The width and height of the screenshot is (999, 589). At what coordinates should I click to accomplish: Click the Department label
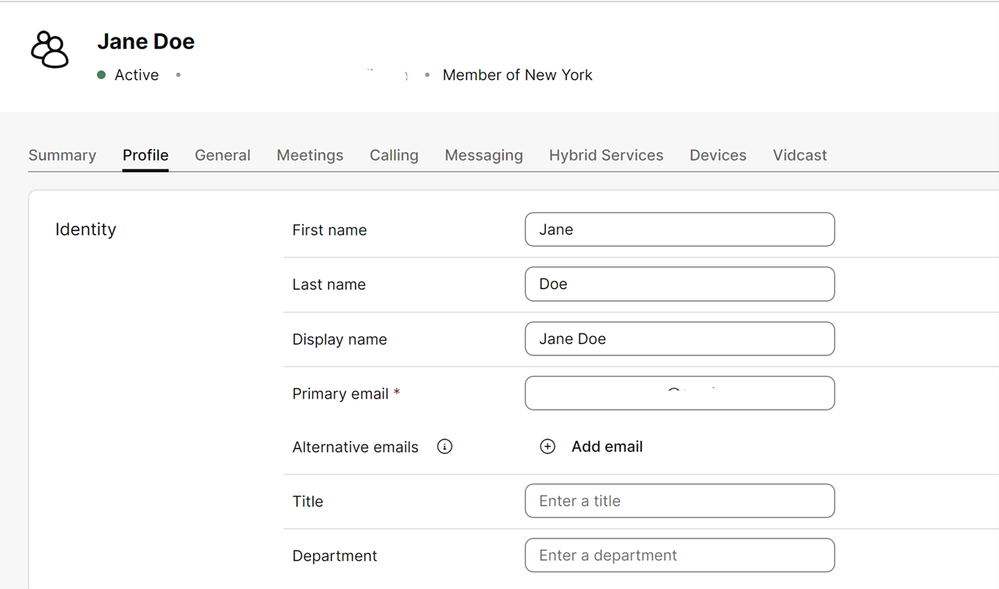click(x=334, y=556)
